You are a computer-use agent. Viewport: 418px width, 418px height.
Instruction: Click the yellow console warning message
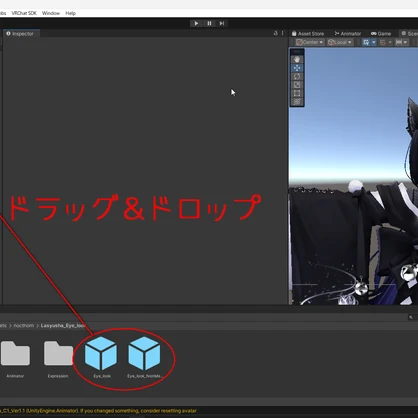98,411
